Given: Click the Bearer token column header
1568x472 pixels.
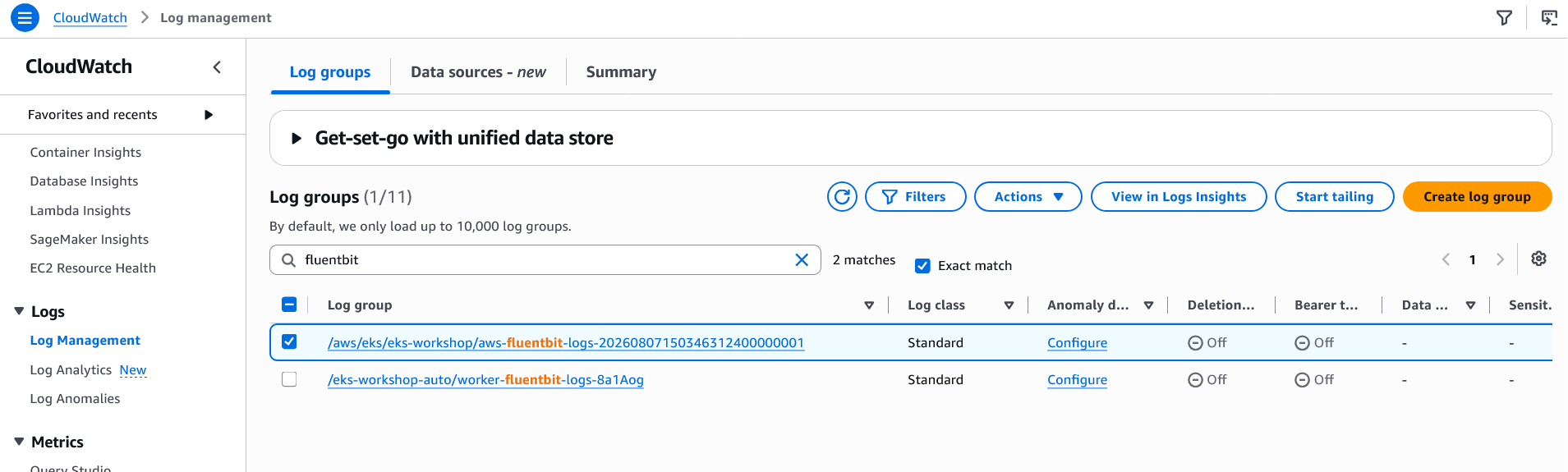Looking at the screenshot, I should (1327, 305).
